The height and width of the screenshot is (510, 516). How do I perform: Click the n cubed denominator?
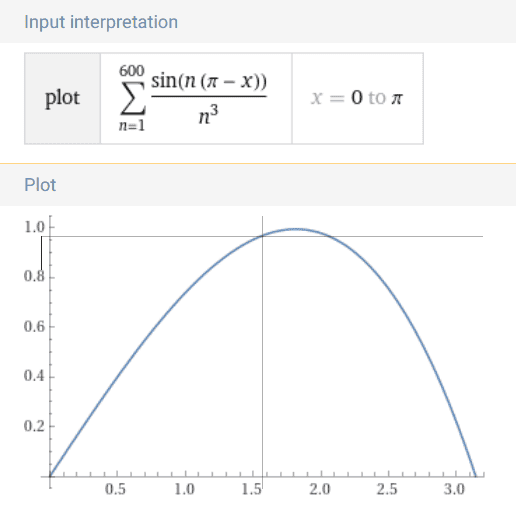coord(208,114)
